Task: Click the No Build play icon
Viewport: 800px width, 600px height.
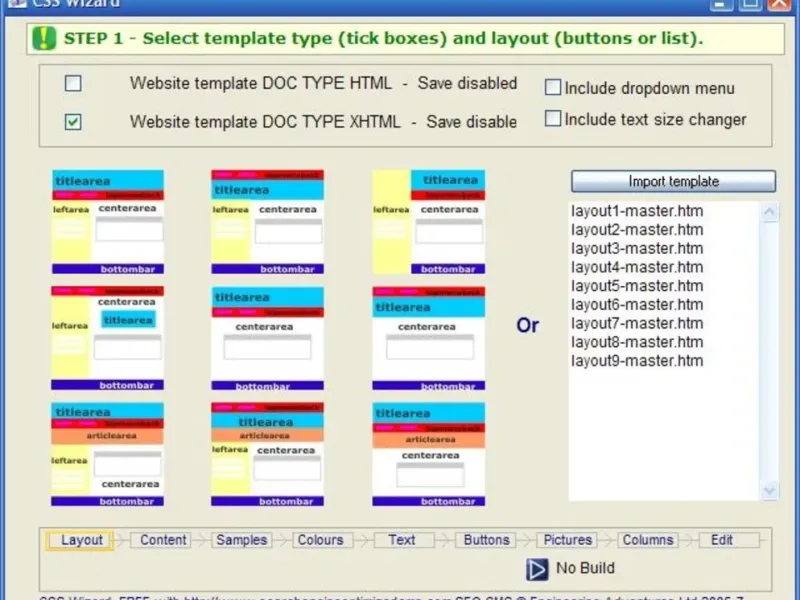Action: tap(537, 569)
